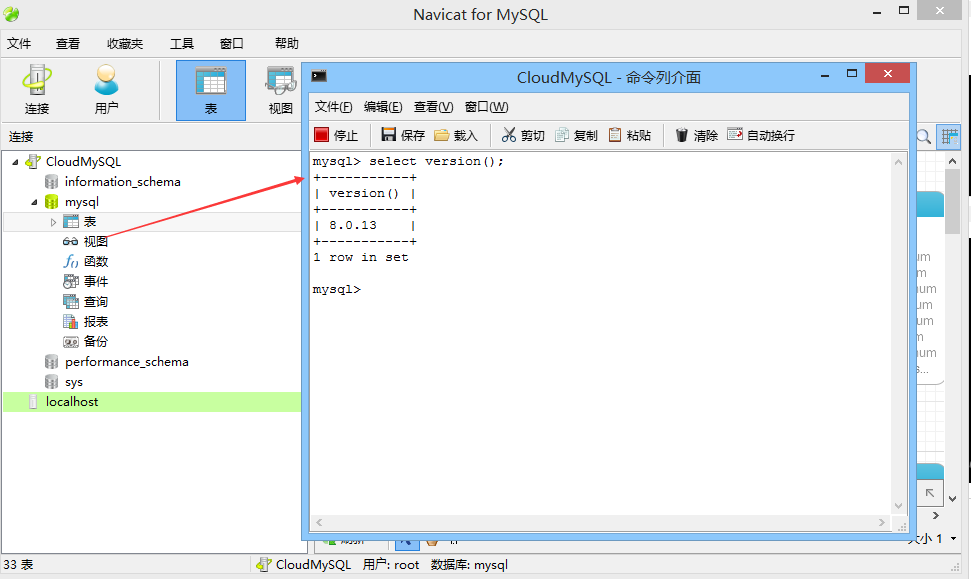Click the search magnifier icon beside the console
Viewport: 971px width, 579px height.
tap(923, 137)
